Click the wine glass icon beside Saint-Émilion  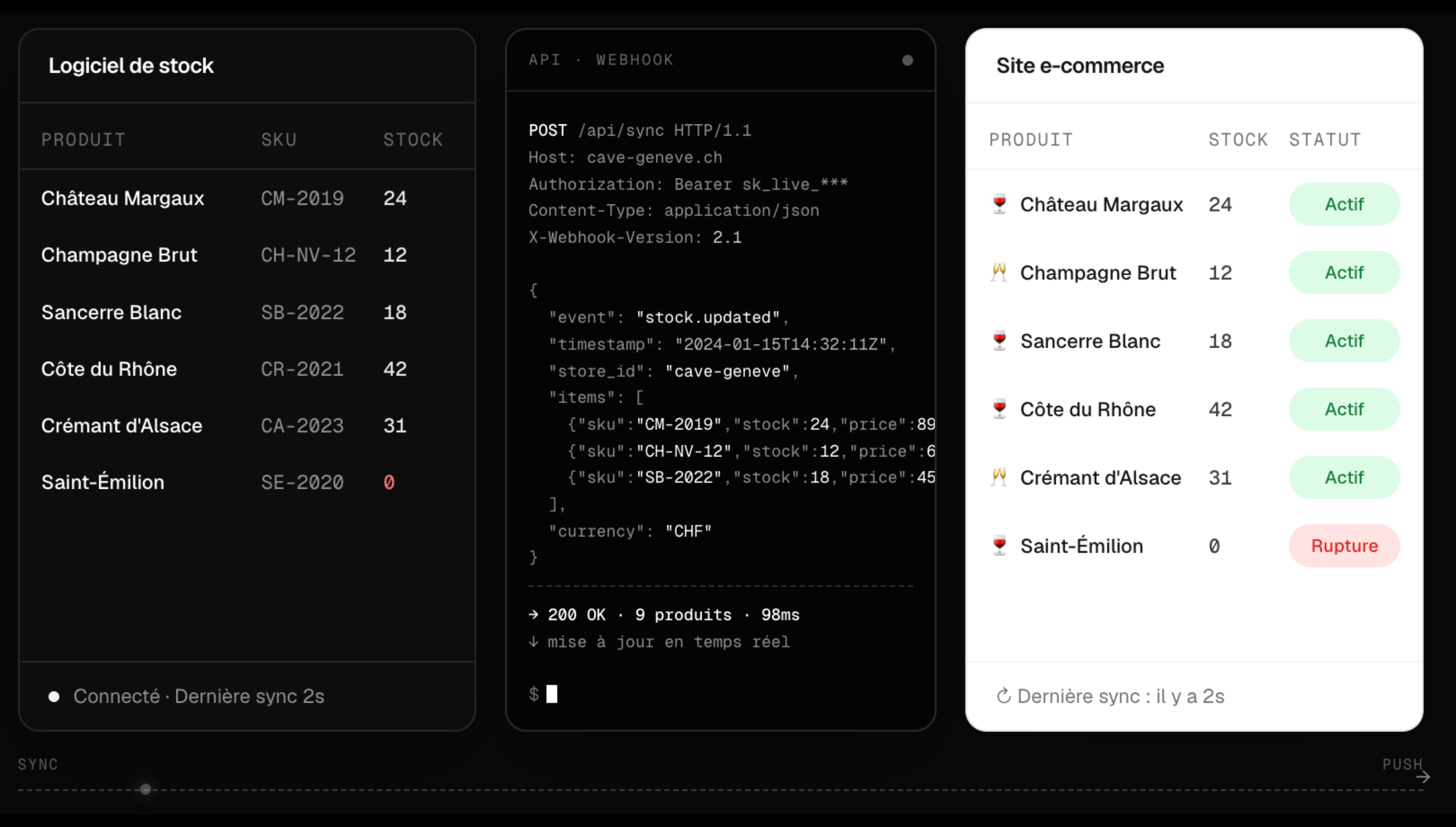click(x=999, y=545)
